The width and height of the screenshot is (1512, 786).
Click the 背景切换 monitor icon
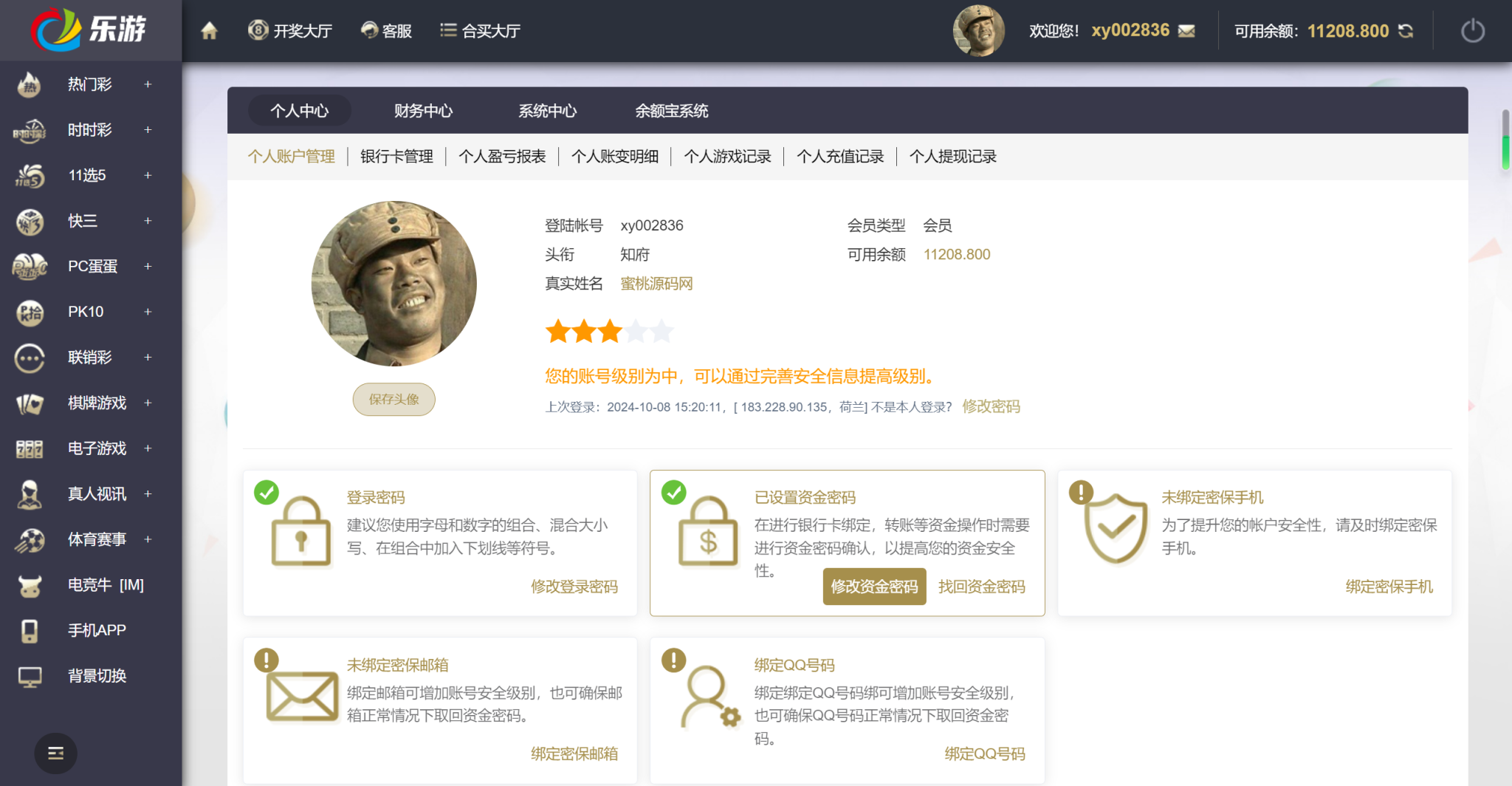point(30,677)
